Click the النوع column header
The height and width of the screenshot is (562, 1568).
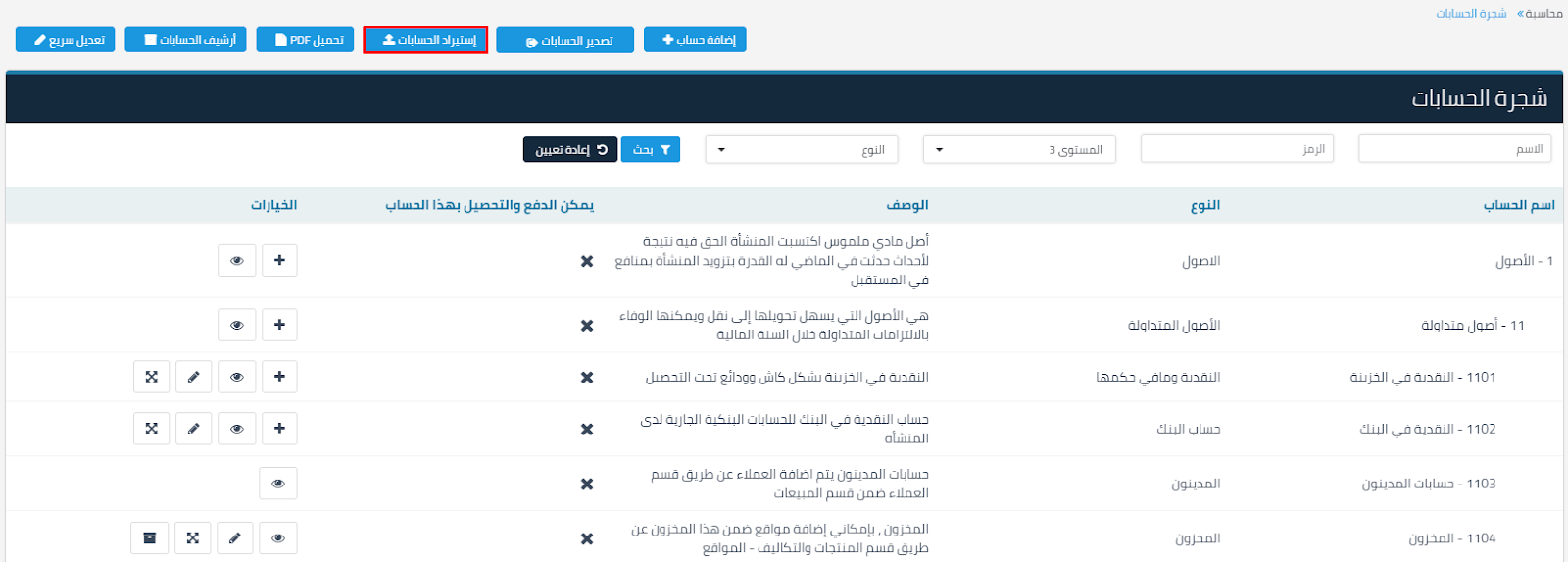tap(1205, 205)
